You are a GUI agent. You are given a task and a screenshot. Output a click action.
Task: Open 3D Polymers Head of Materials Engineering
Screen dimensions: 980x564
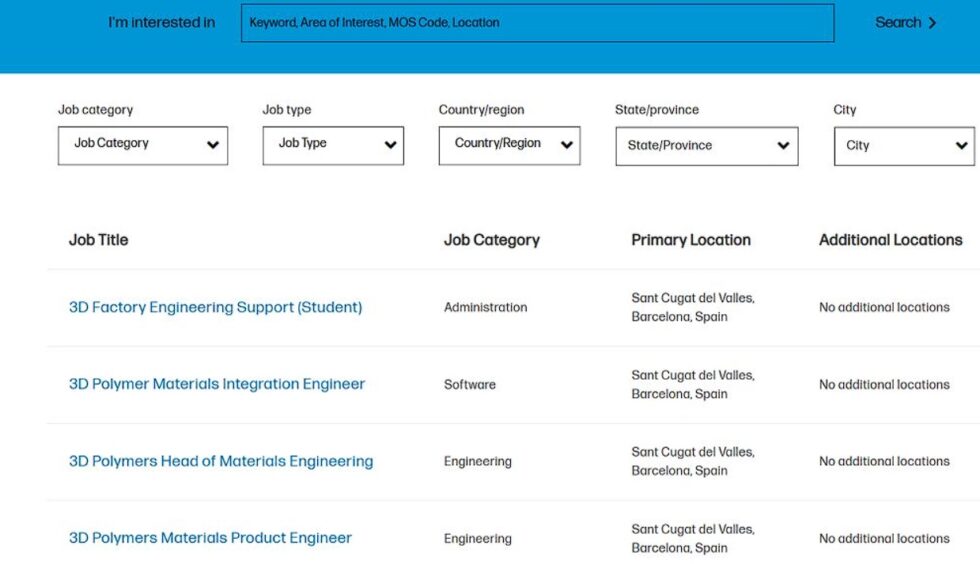pos(221,461)
